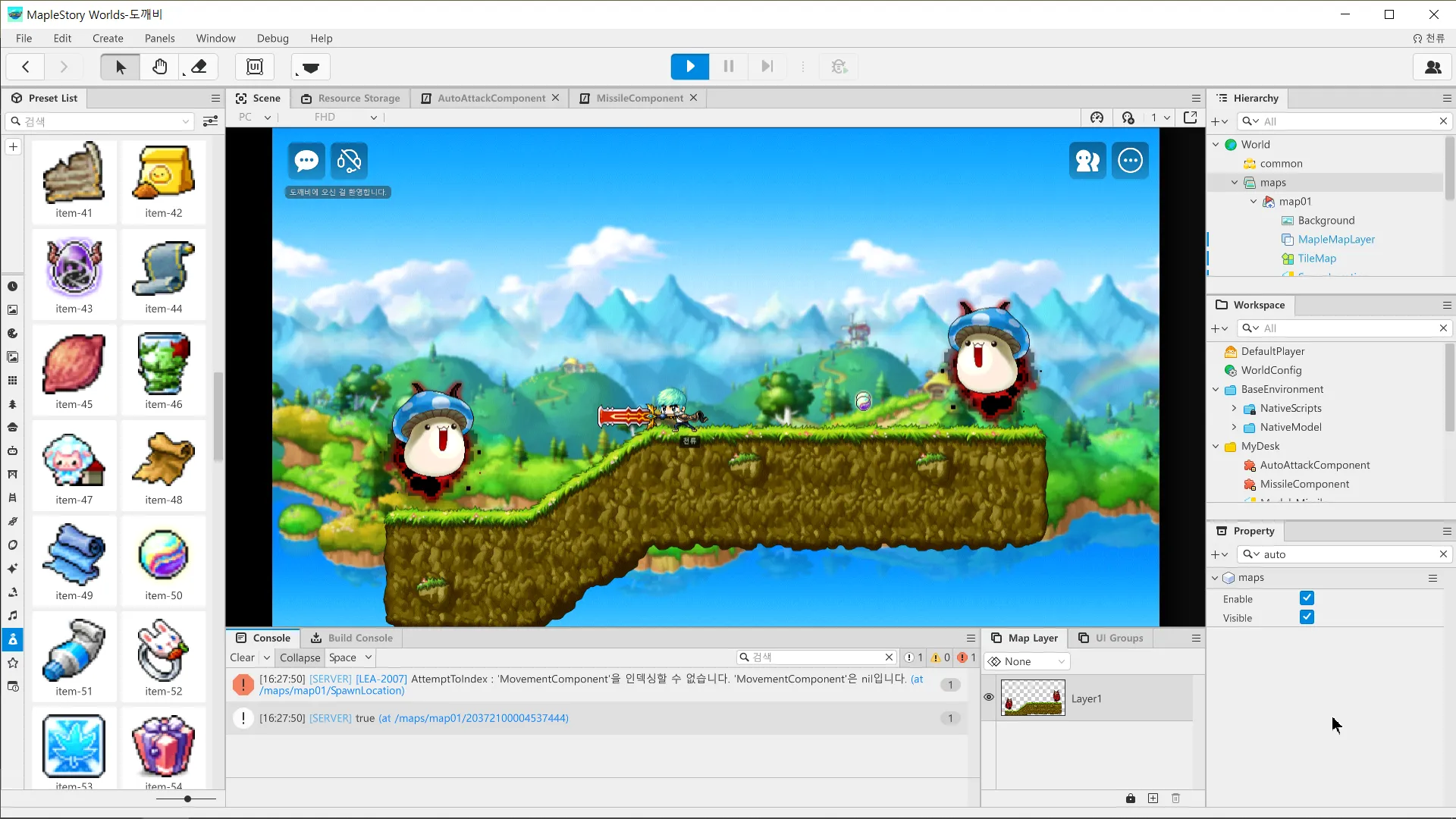Open the Debug menu
The image size is (1456, 819).
coord(272,38)
